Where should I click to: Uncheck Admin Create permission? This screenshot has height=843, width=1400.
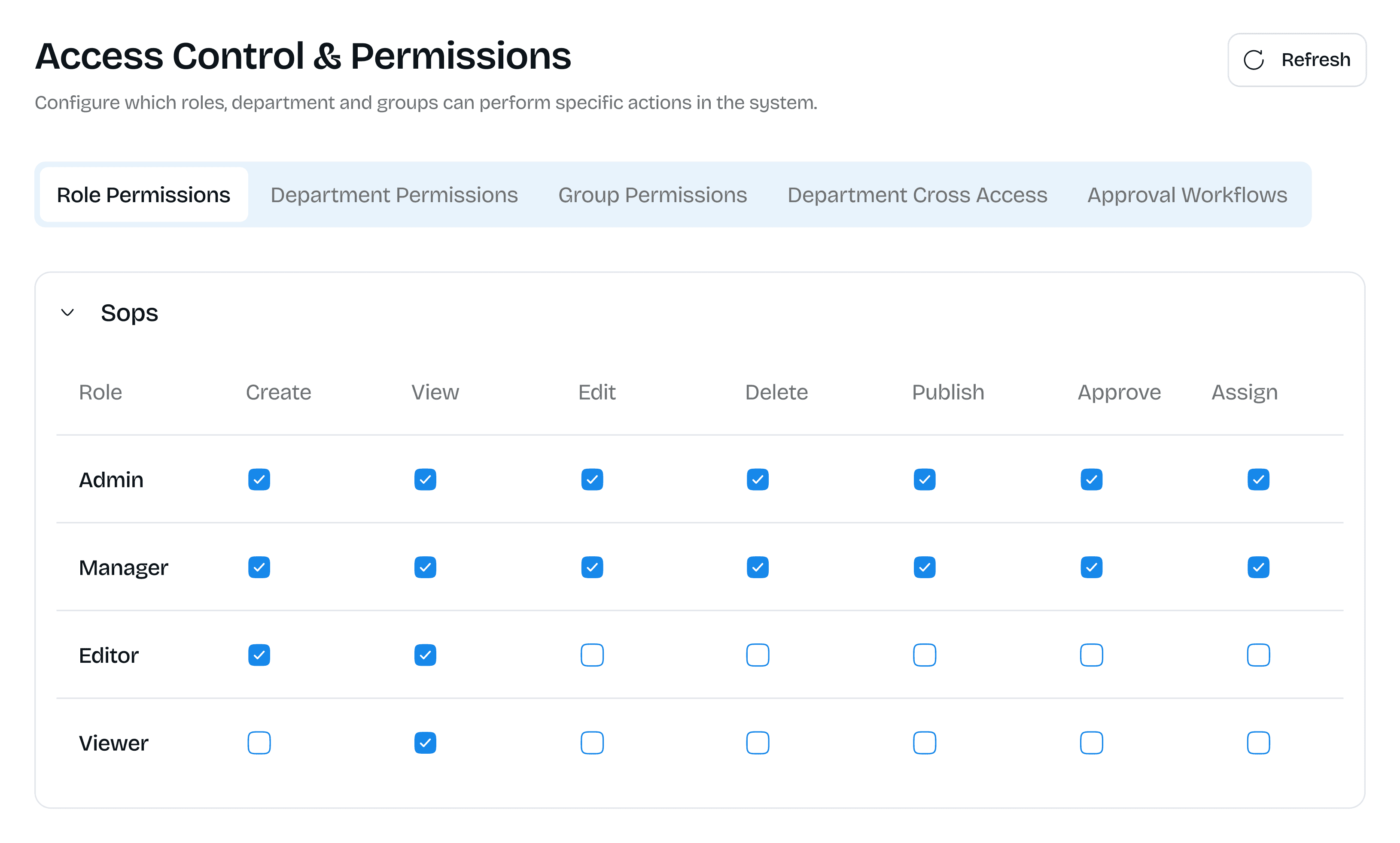(x=259, y=479)
